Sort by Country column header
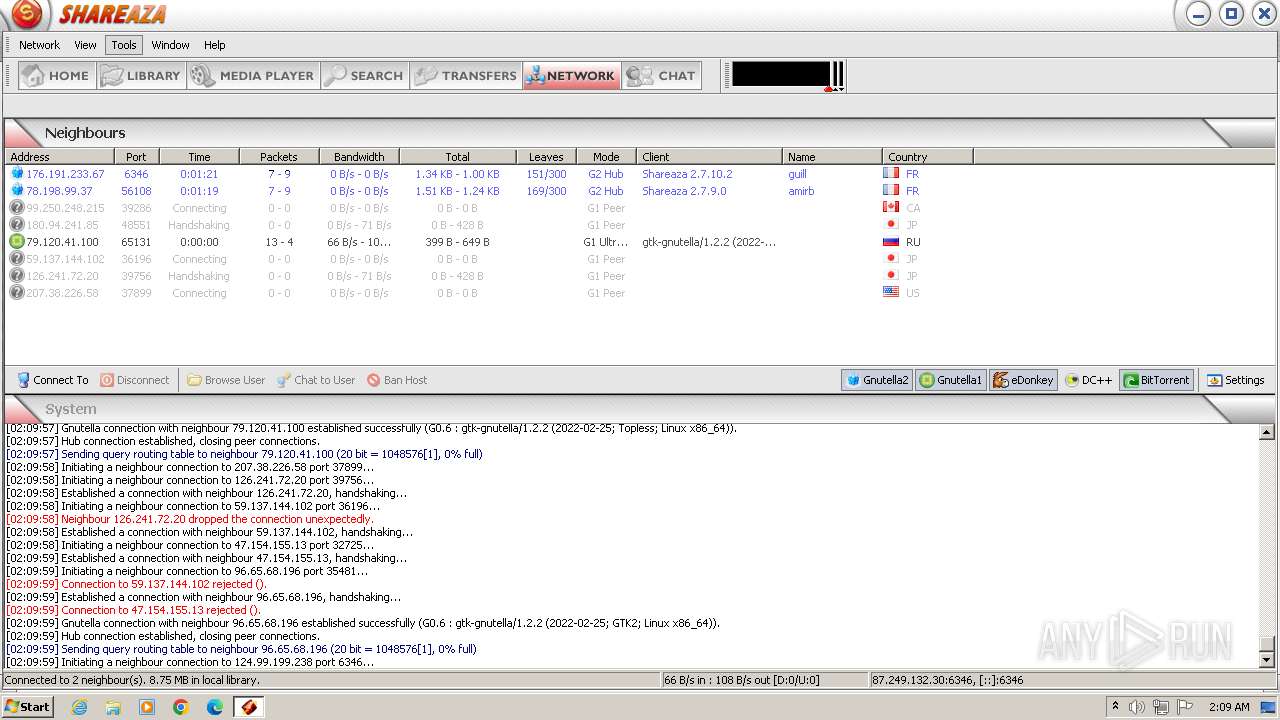 click(x=927, y=157)
